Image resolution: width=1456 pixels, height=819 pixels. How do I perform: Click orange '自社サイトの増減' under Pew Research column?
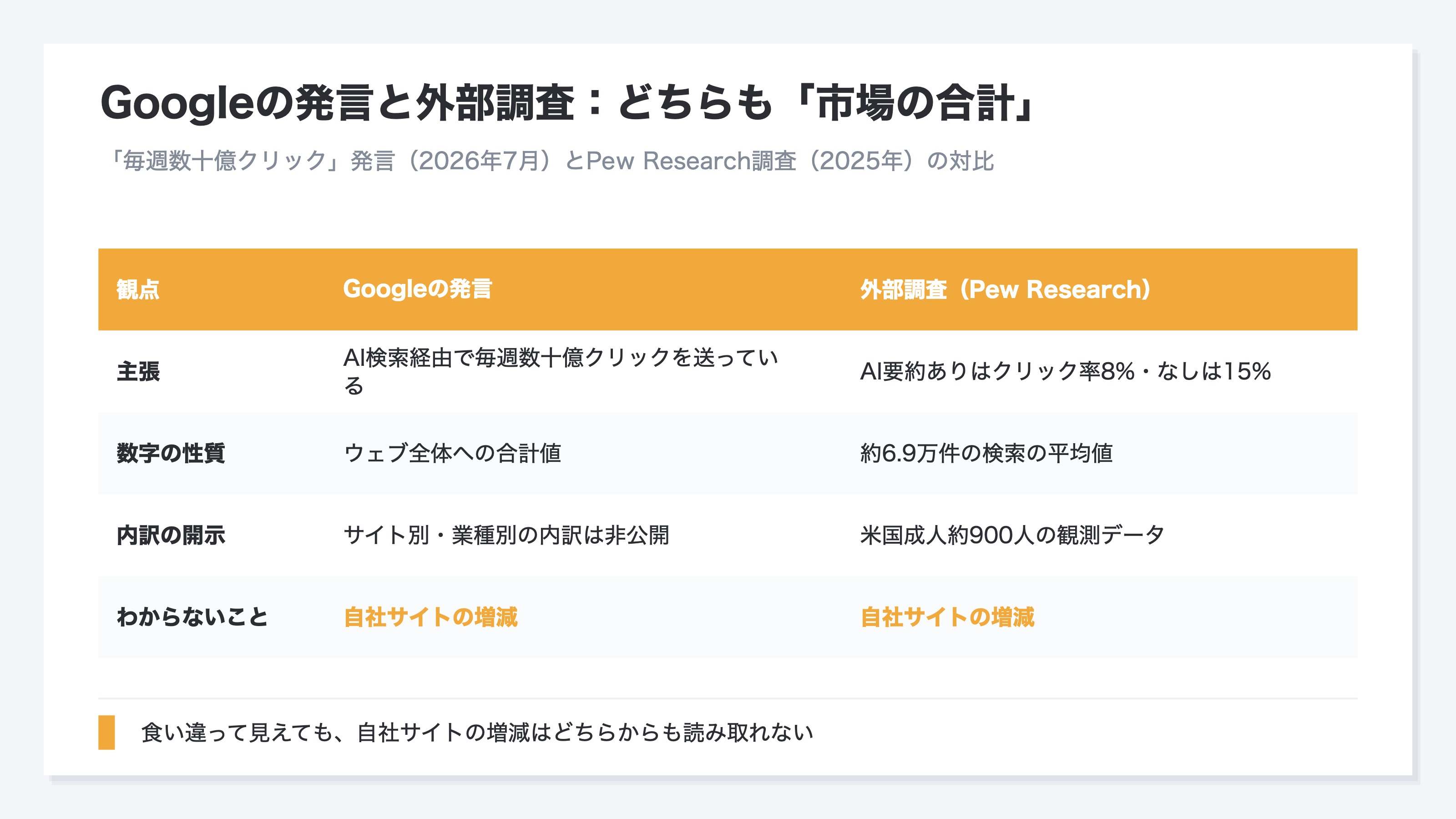pos(947,617)
